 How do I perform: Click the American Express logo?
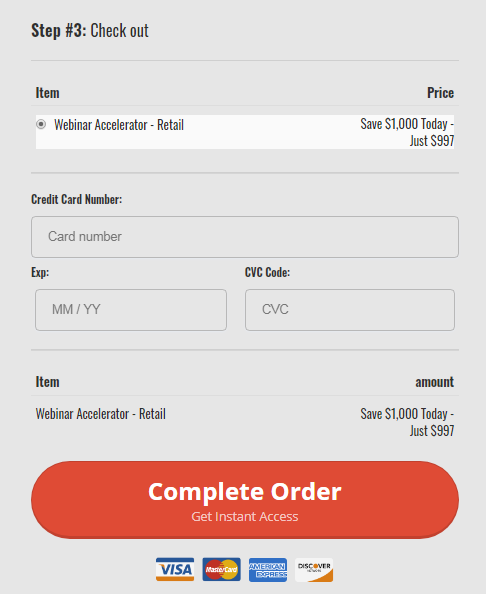(x=268, y=569)
